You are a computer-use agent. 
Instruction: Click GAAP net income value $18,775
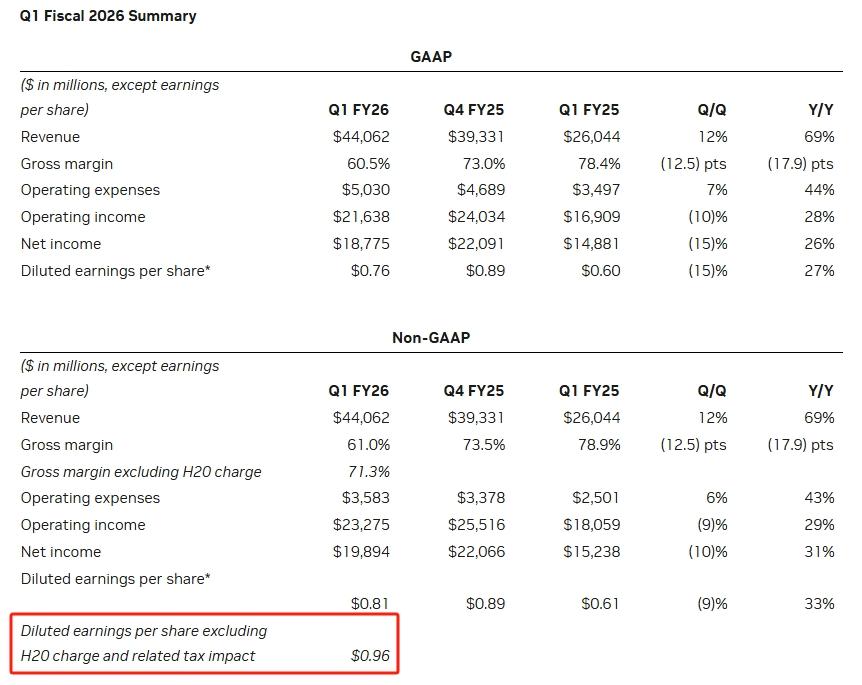coord(361,244)
